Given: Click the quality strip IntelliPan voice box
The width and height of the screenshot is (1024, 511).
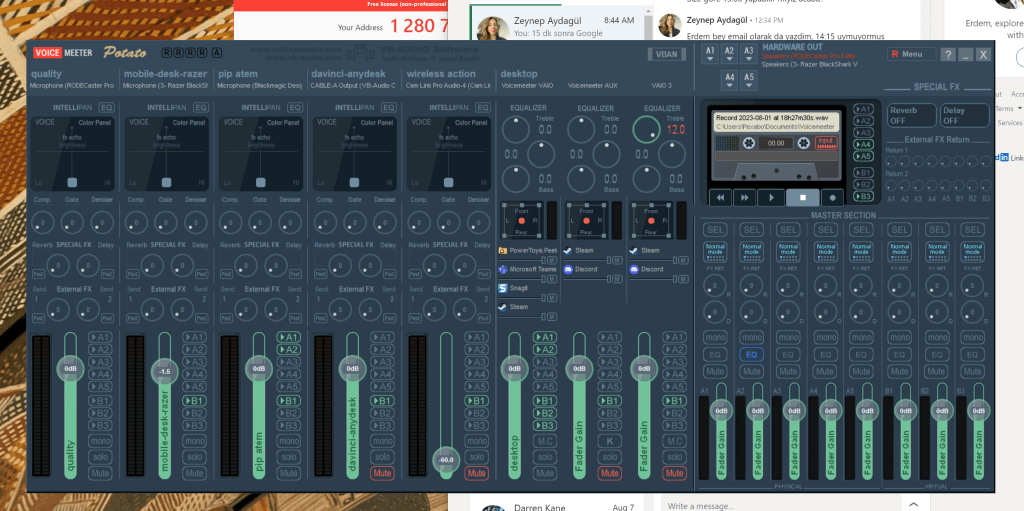Looking at the screenshot, I should coord(72,154).
